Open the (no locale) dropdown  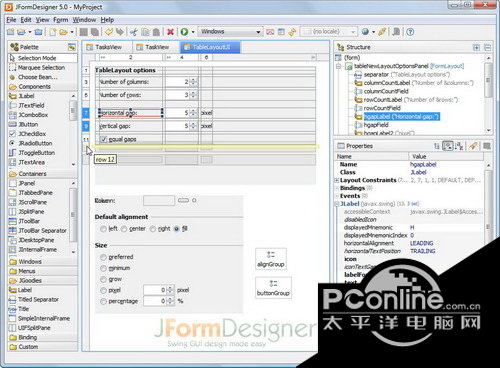(x=329, y=32)
